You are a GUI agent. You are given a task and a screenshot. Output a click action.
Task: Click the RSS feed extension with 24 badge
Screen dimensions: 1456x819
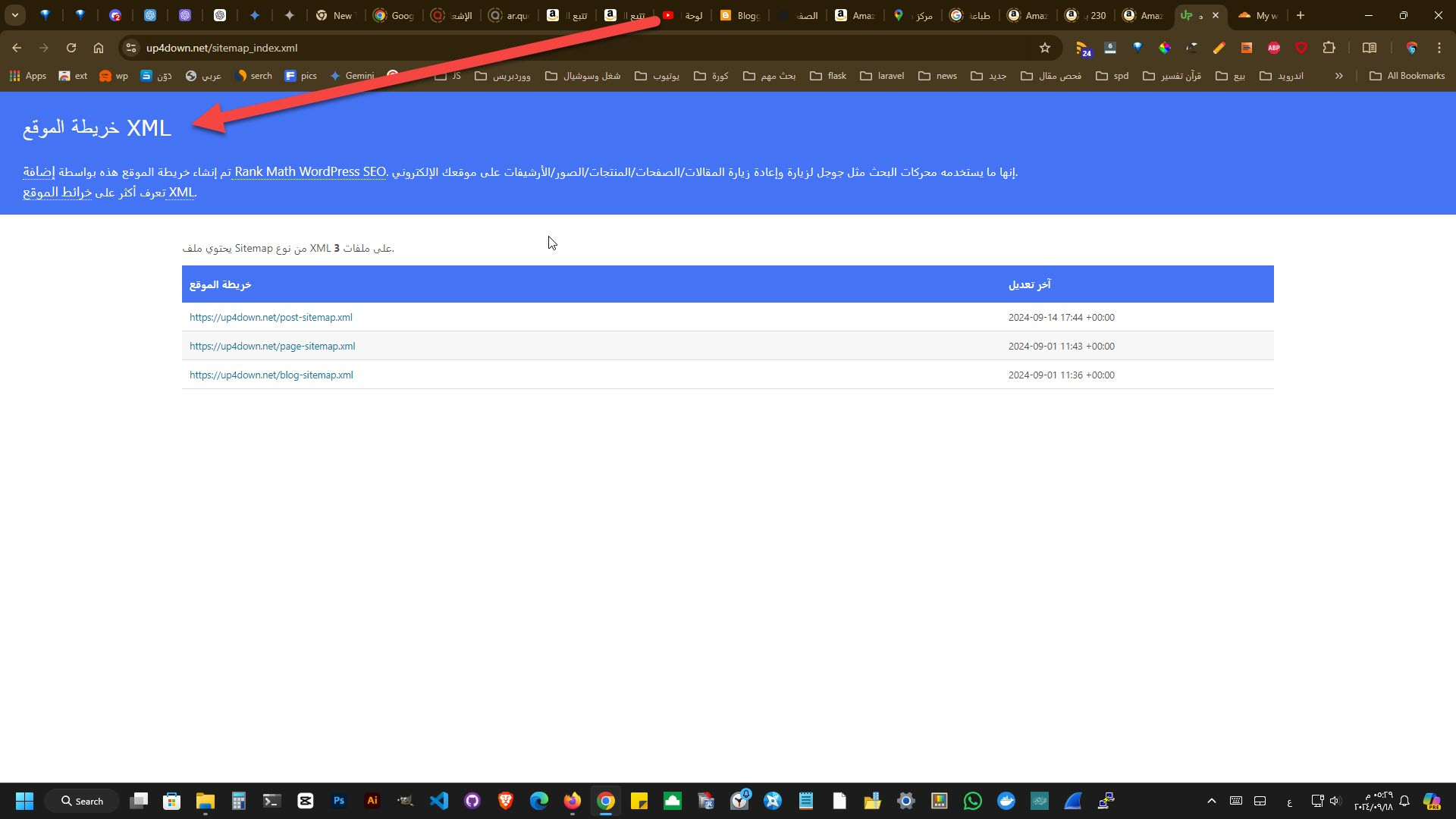1083,49
